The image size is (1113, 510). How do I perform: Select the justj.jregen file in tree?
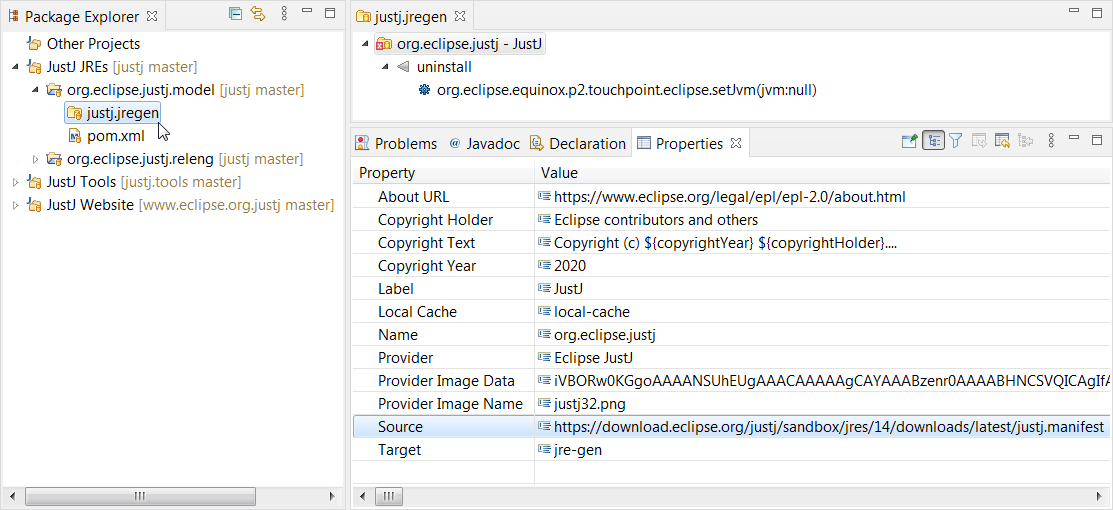point(122,113)
